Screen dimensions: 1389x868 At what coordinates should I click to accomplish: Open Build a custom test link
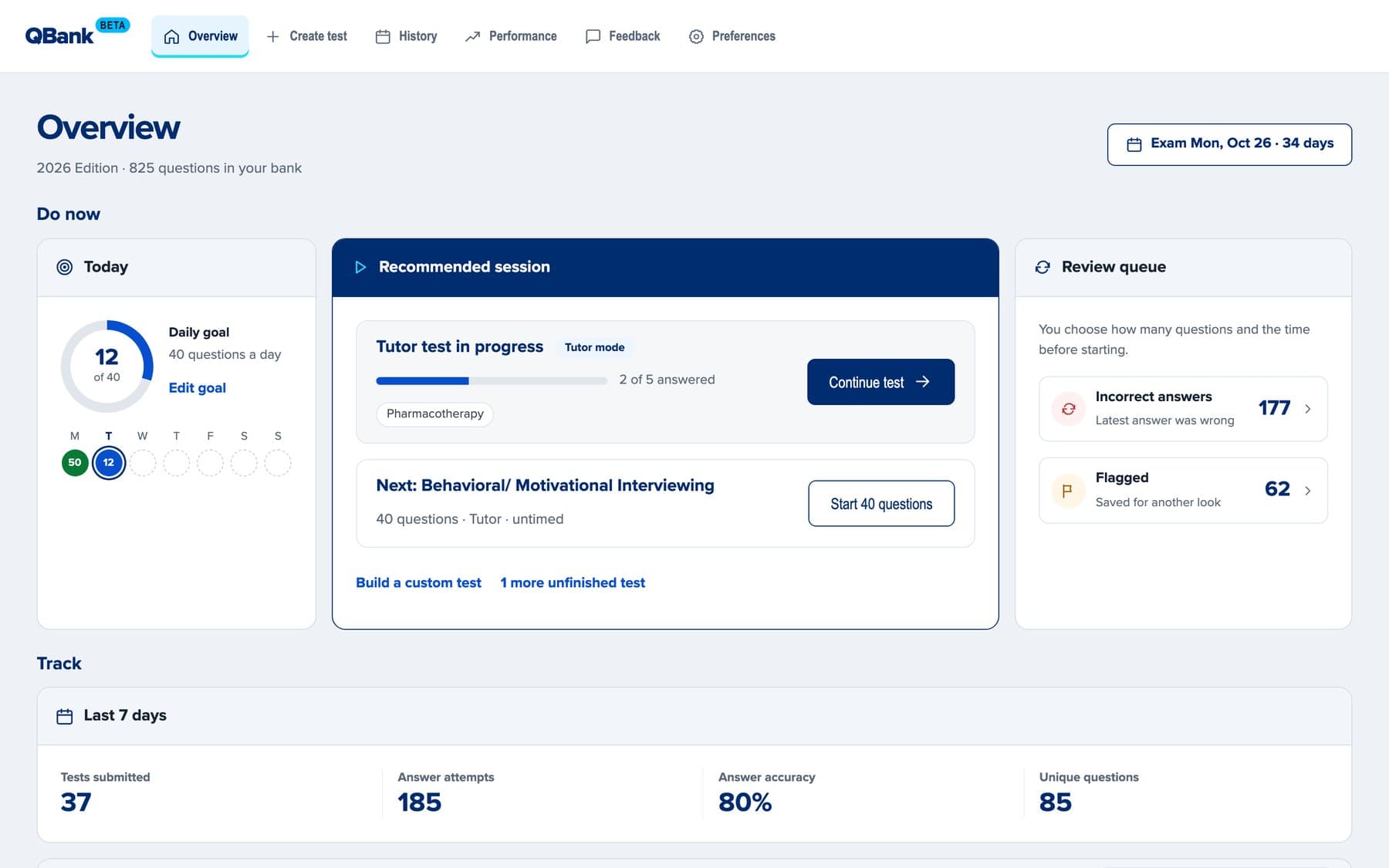click(418, 583)
